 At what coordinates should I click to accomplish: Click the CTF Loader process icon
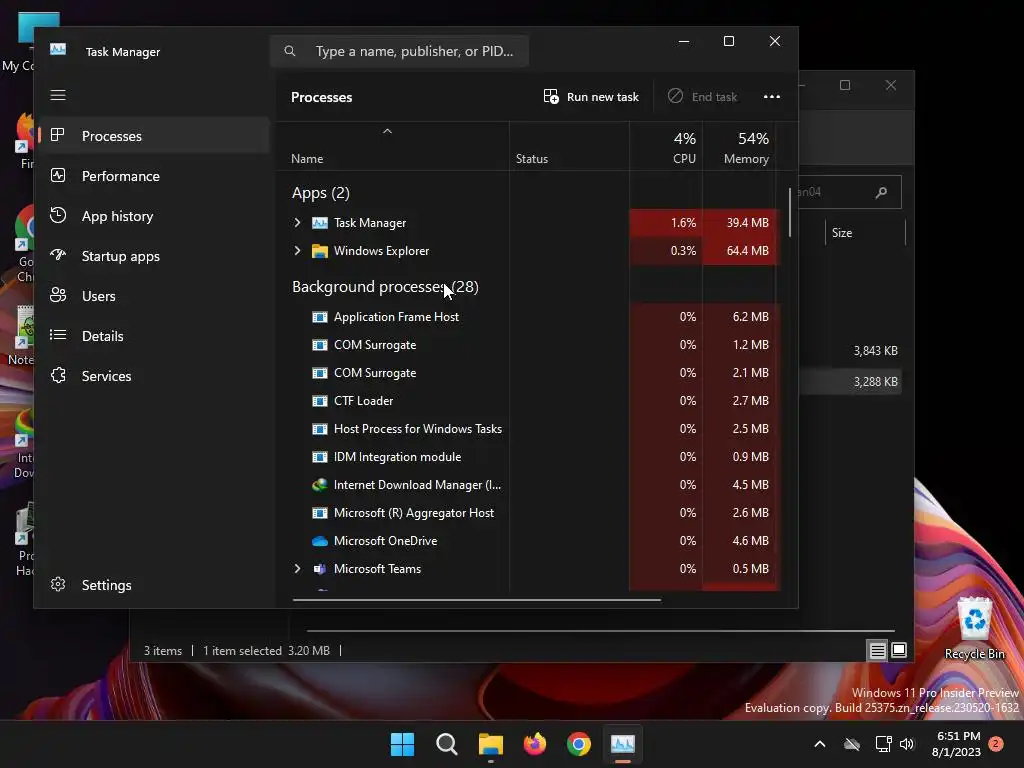click(x=319, y=401)
